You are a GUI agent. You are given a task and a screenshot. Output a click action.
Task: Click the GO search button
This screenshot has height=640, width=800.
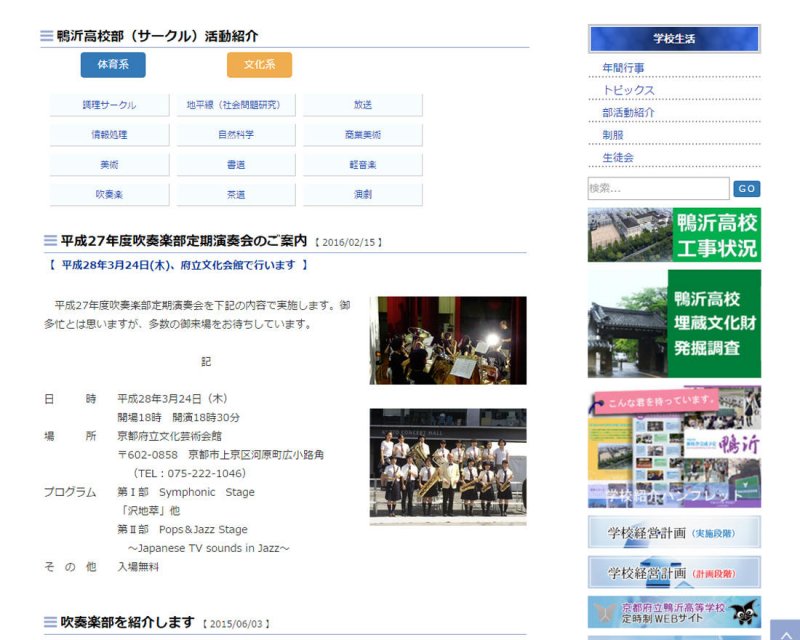click(x=747, y=189)
